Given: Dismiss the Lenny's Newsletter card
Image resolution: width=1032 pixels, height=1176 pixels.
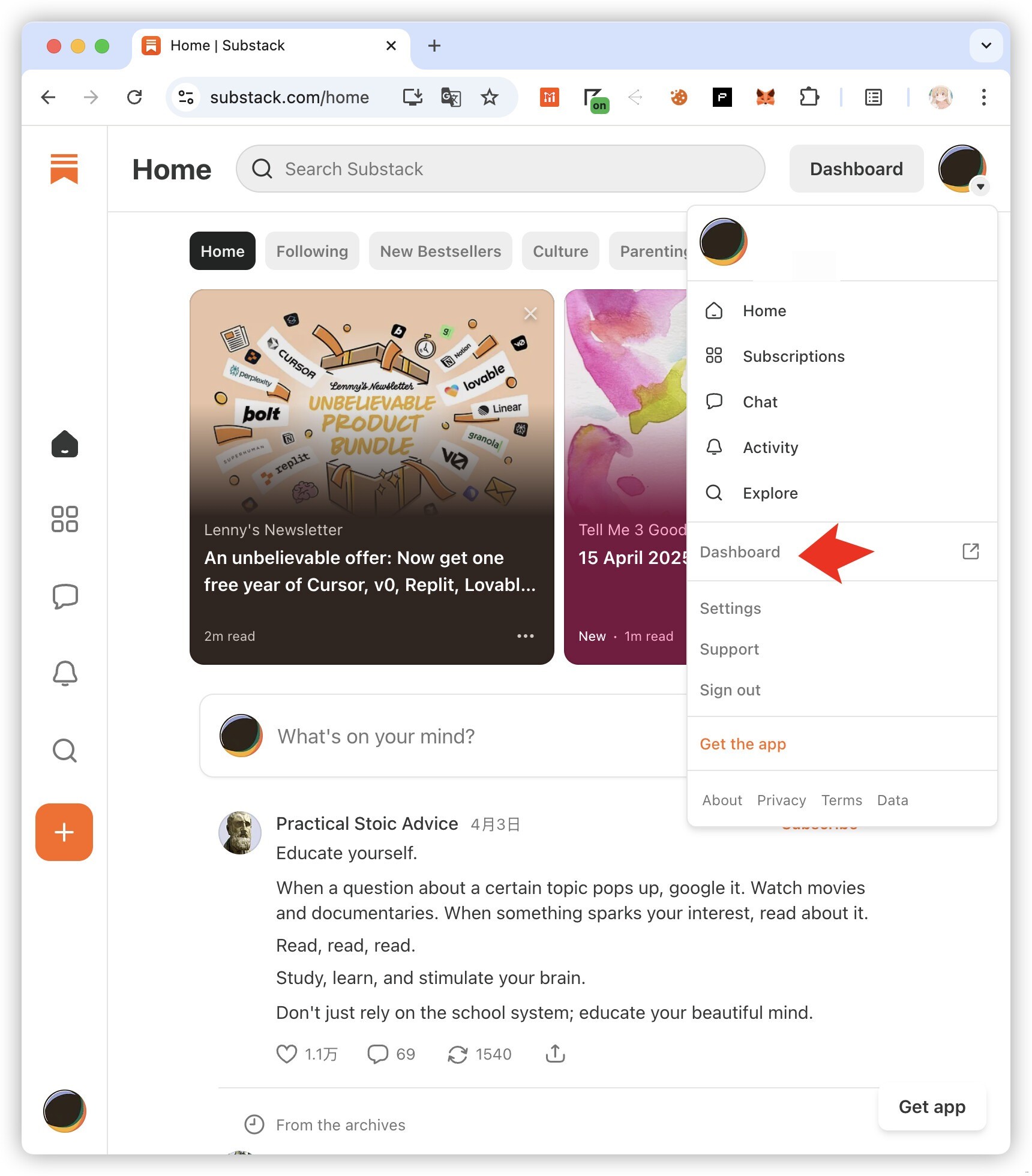Looking at the screenshot, I should (530, 313).
